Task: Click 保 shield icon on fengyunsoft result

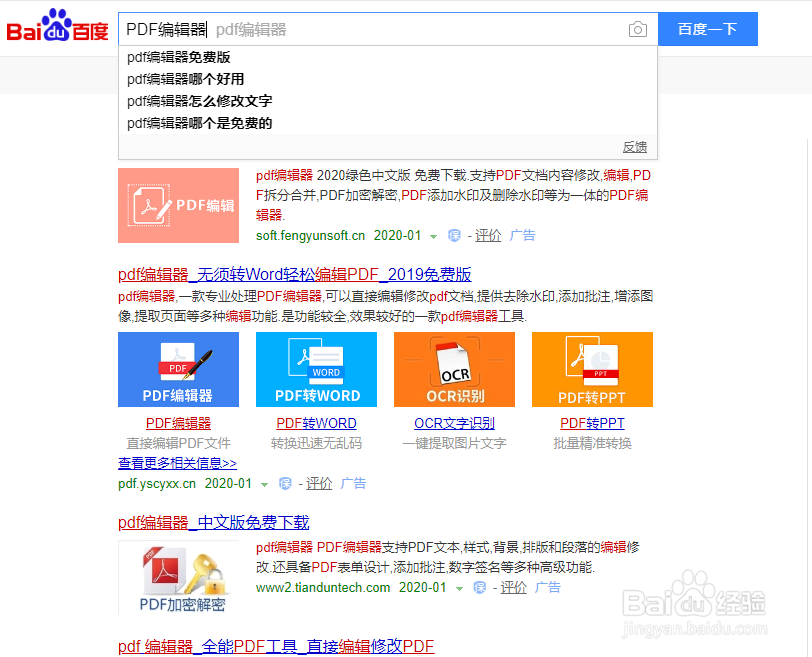Action: [x=454, y=236]
